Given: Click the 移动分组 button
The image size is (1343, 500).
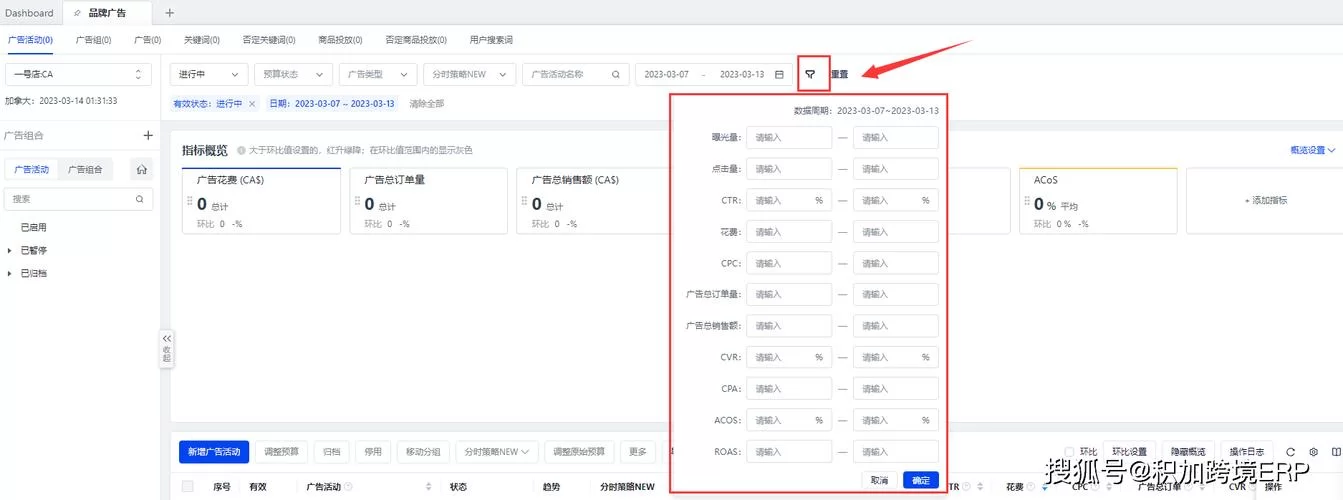Looking at the screenshot, I should 424,452.
